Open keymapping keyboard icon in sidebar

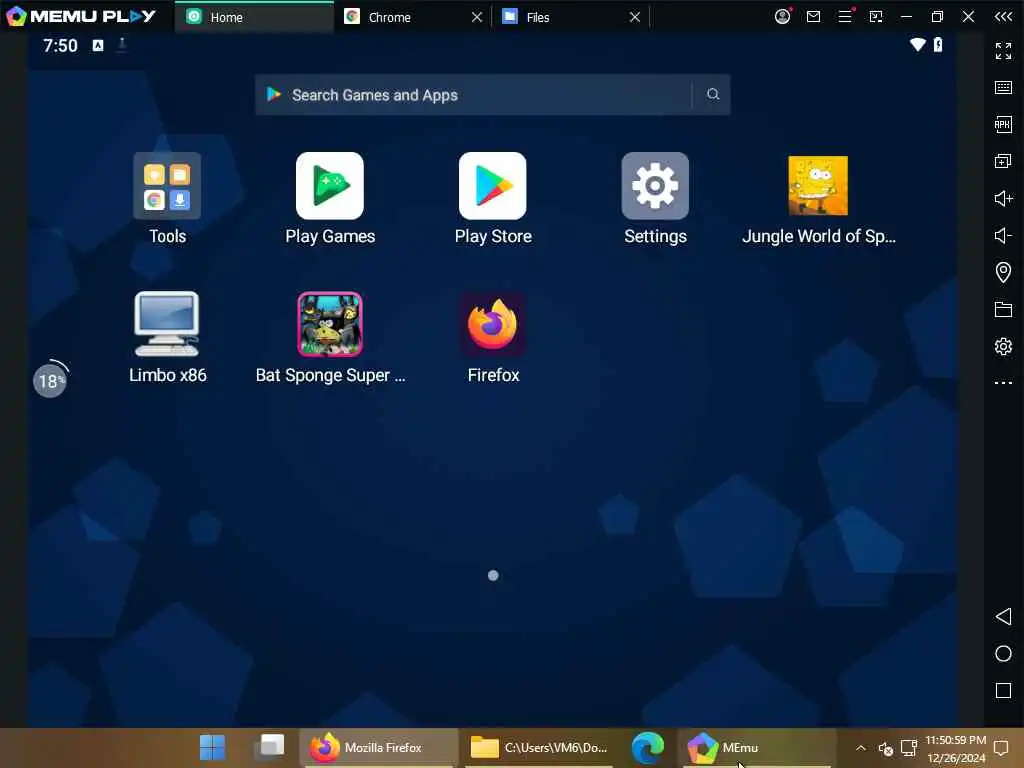point(1003,88)
